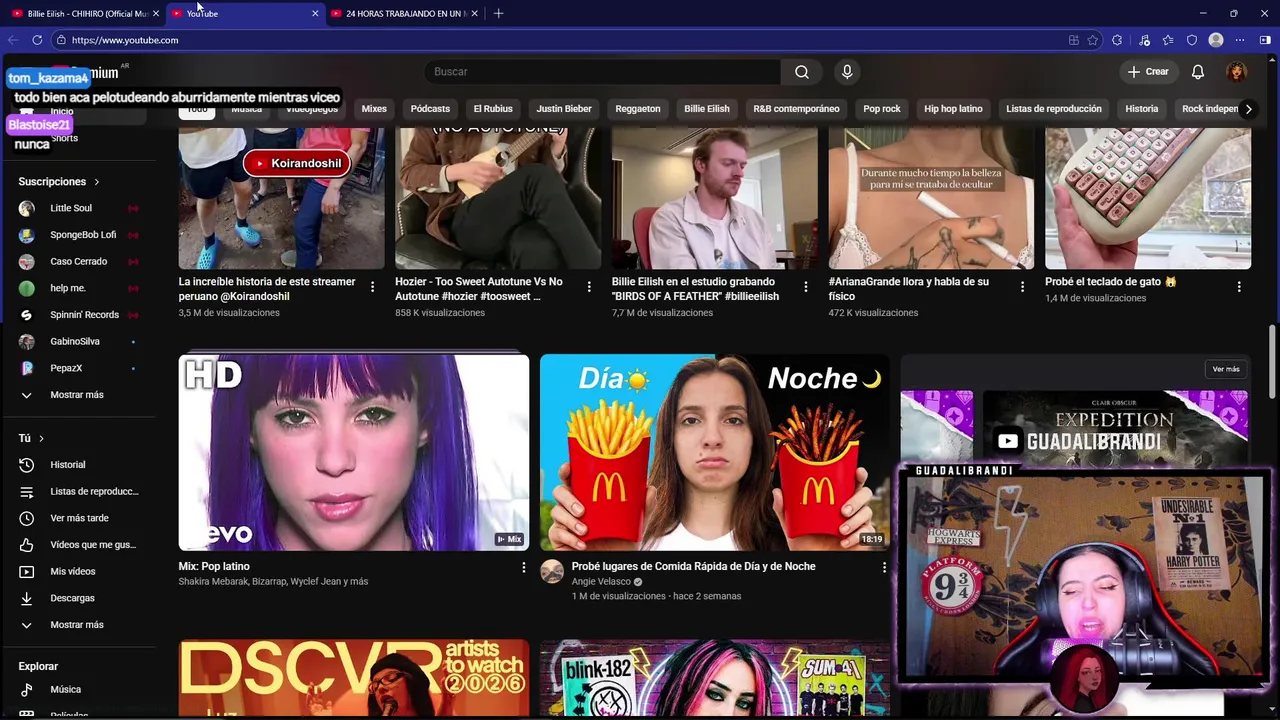1280x720 pixels.
Task: Click the Crear button
Action: (x=1147, y=72)
